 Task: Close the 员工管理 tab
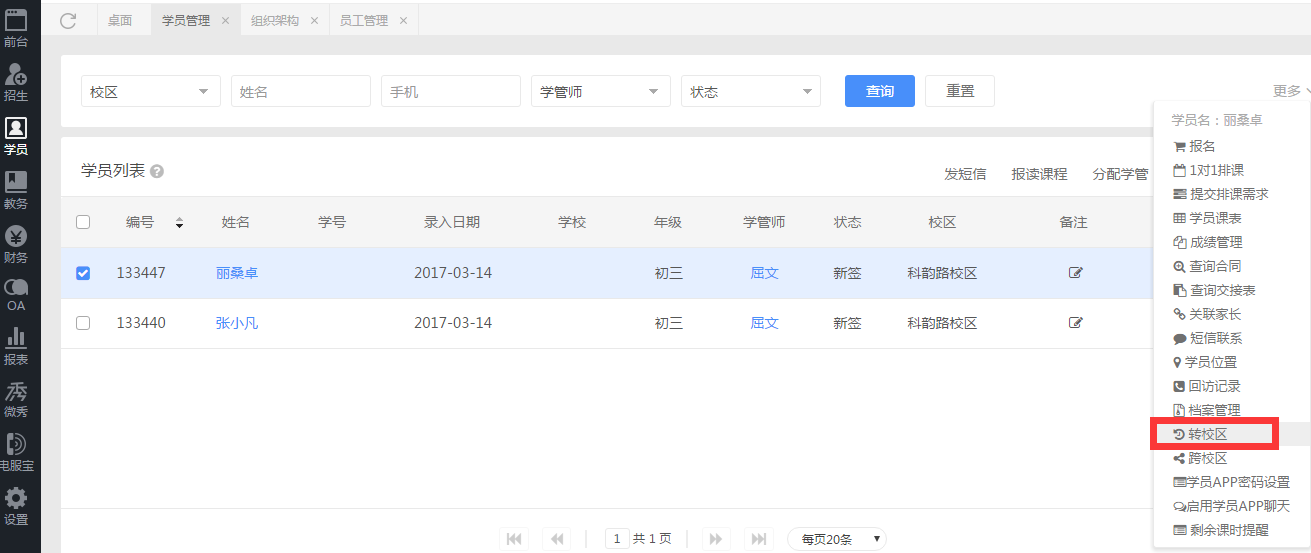(403, 21)
